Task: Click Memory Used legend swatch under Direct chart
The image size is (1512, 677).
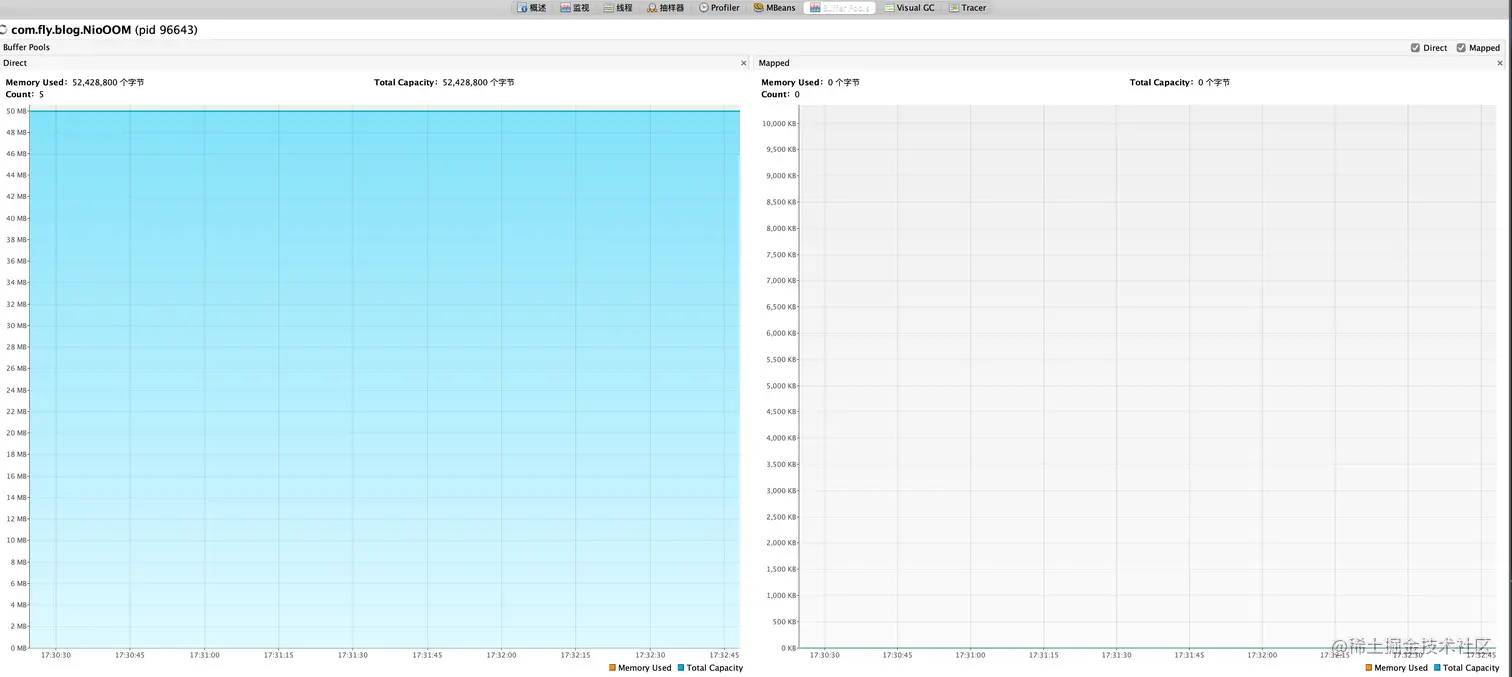Action: (612, 668)
